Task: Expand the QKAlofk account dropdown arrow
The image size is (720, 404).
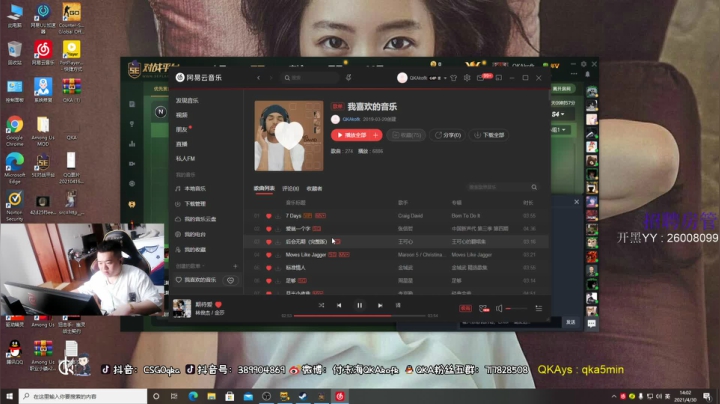Action: [x=445, y=78]
